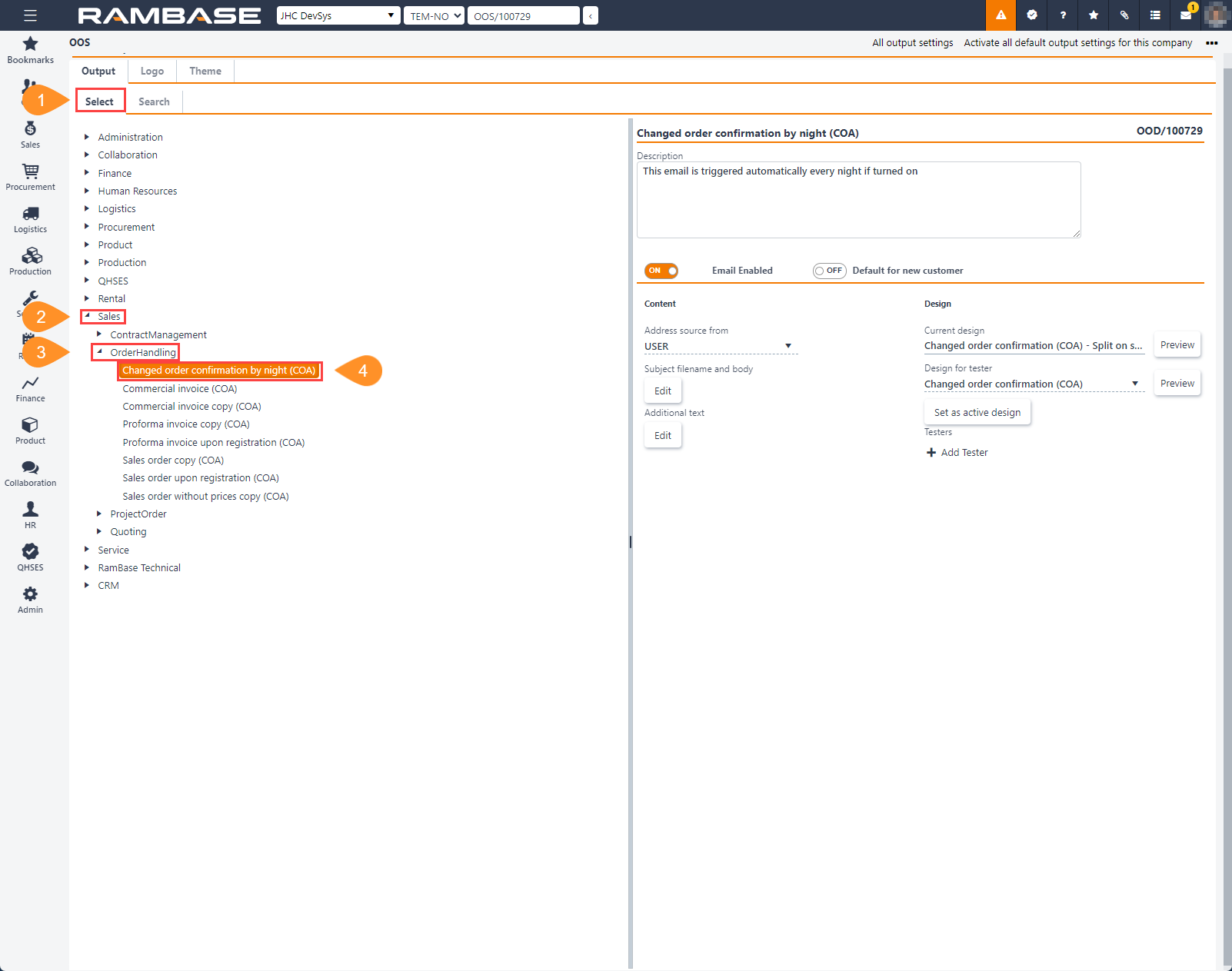Switch to the Theme tab
1232x971 pixels.
point(205,71)
